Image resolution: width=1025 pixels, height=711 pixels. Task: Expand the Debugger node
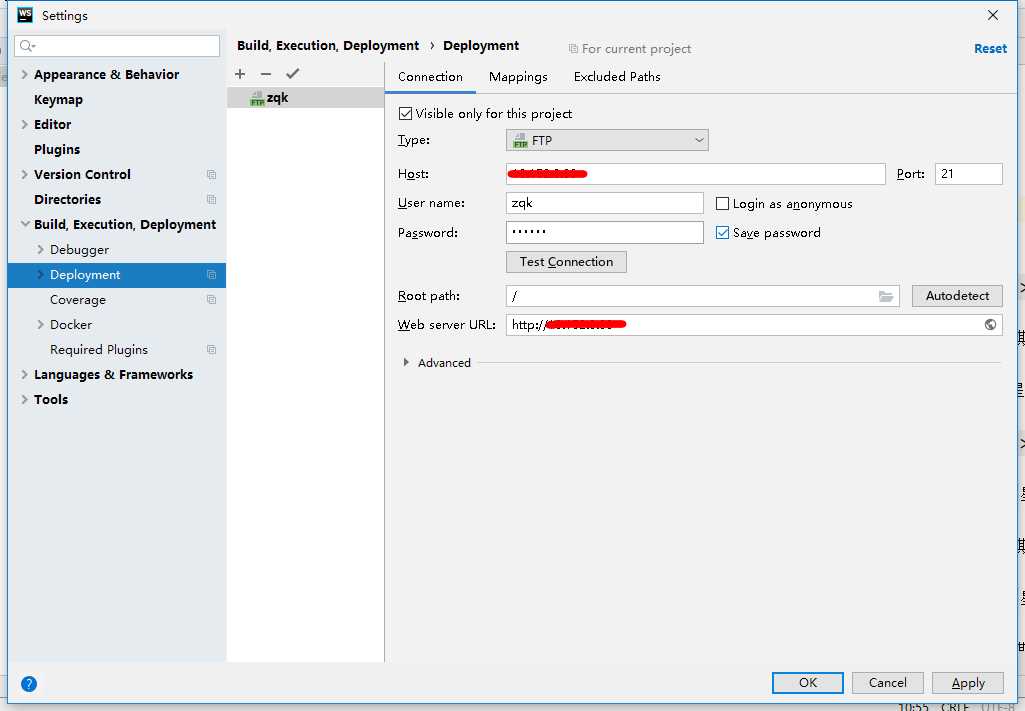click(x=40, y=250)
